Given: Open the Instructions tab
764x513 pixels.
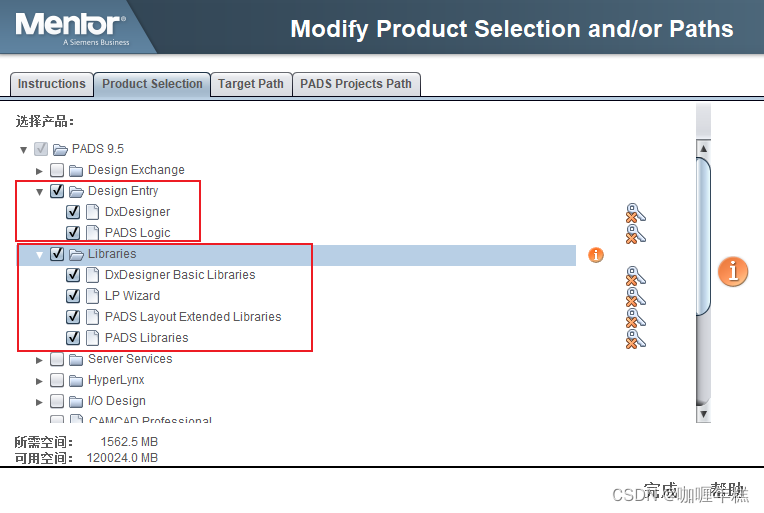Looking at the screenshot, I should 52,84.
